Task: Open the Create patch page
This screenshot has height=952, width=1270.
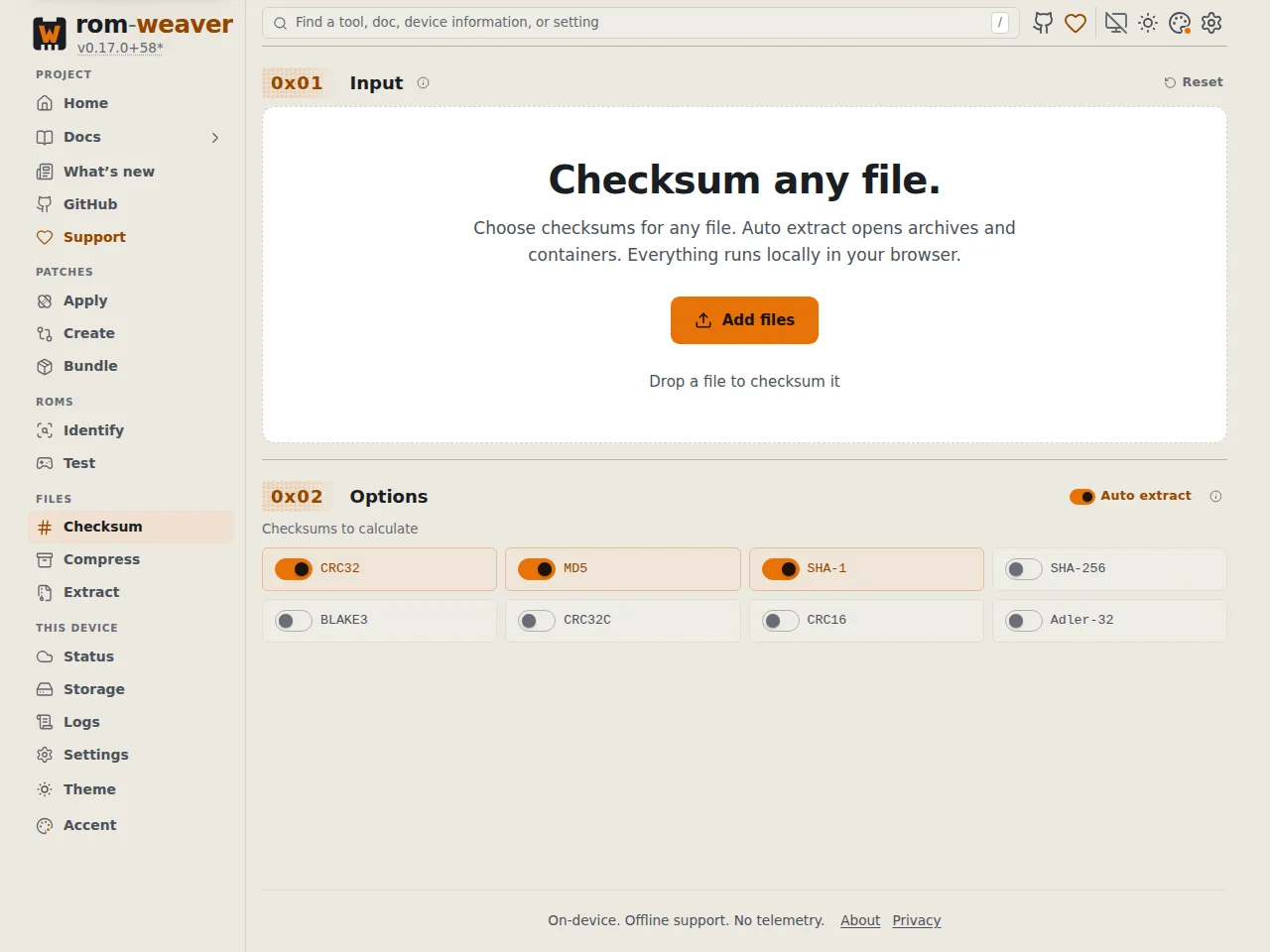Action: pos(131,333)
